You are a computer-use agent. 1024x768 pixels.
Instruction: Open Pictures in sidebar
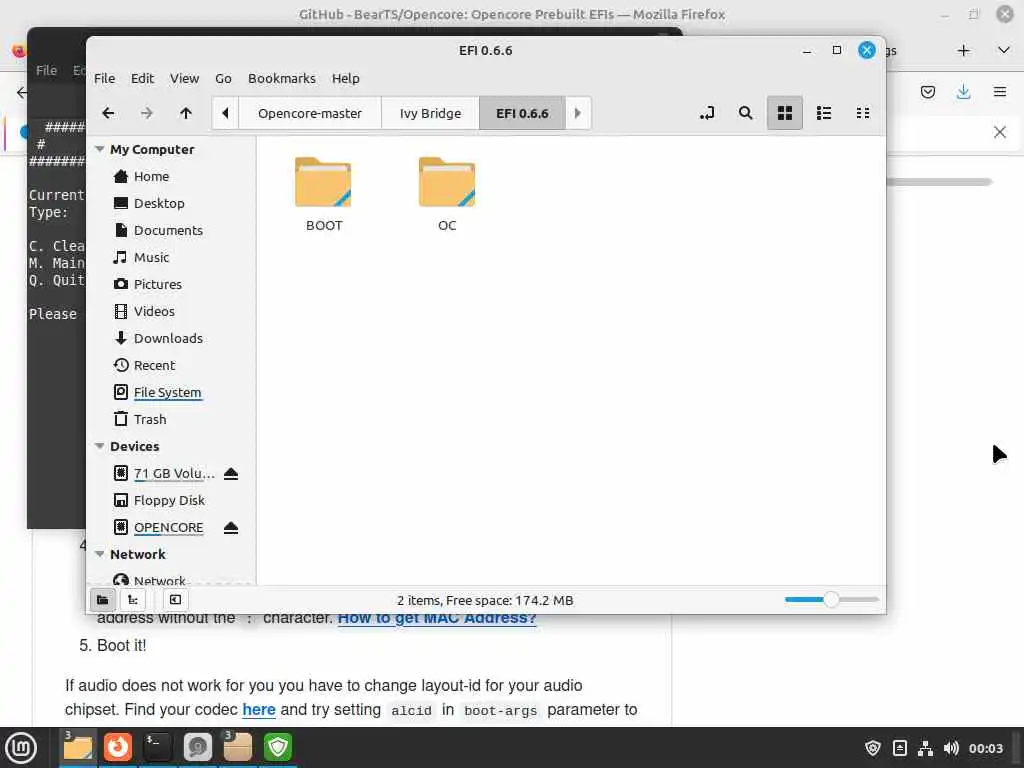pos(157,284)
